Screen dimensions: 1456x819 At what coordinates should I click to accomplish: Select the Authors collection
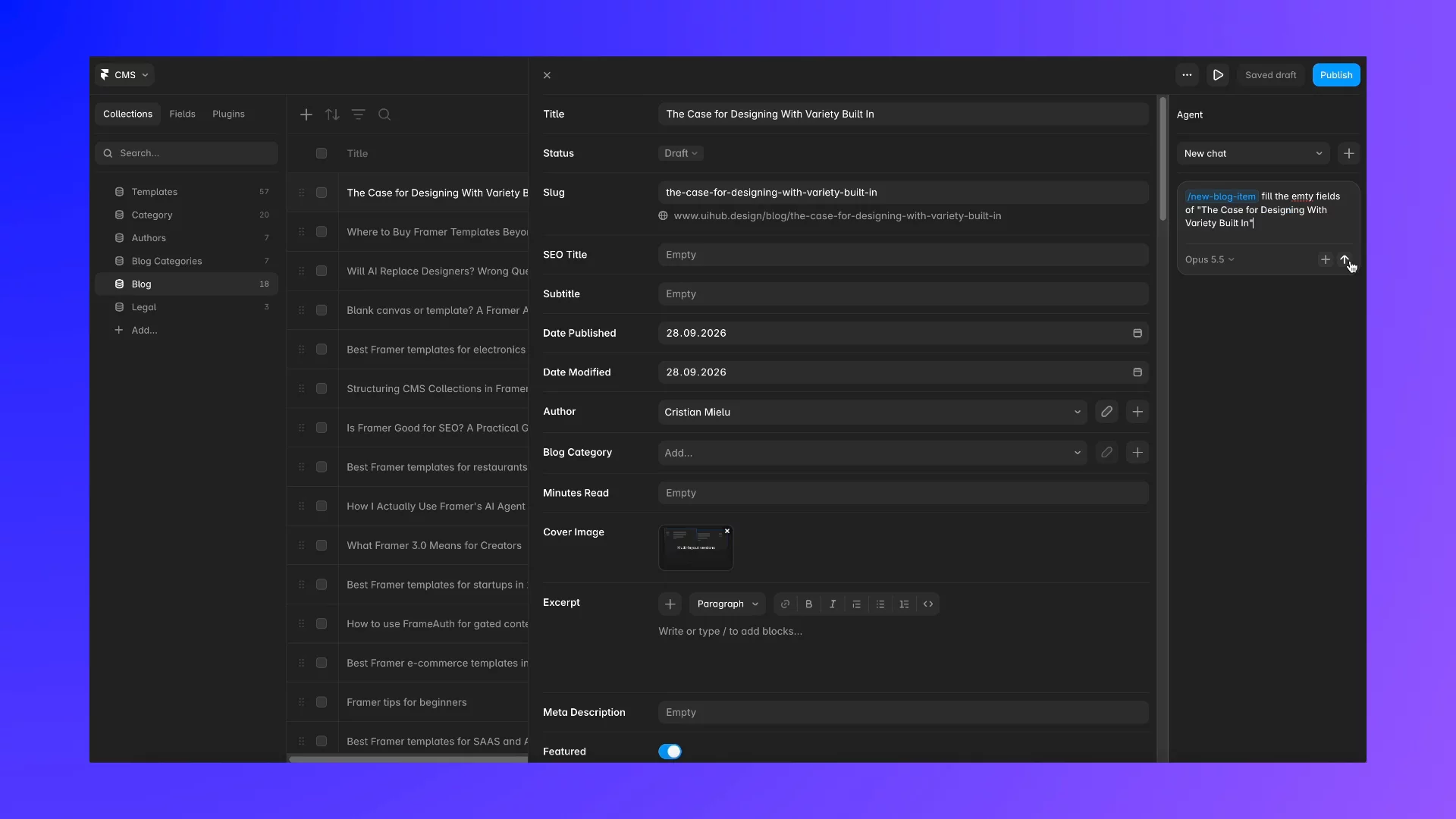tap(187, 238)
